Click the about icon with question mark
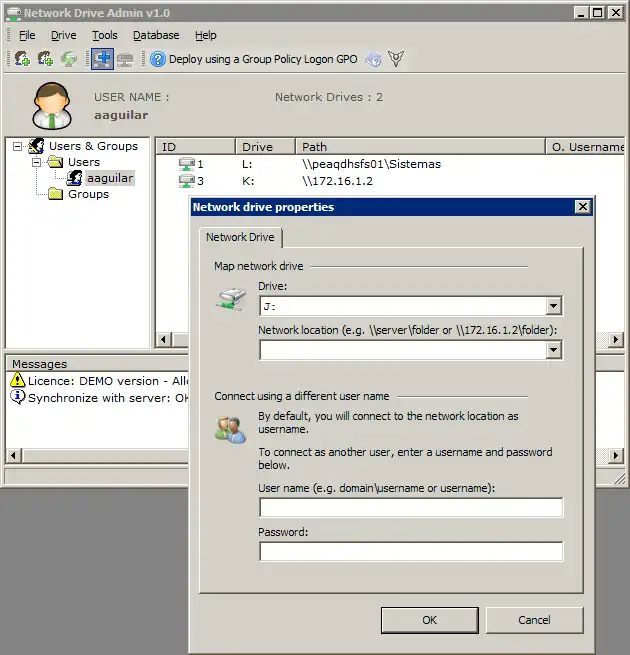This screenshot has height=655, width=630. (373, 59)
